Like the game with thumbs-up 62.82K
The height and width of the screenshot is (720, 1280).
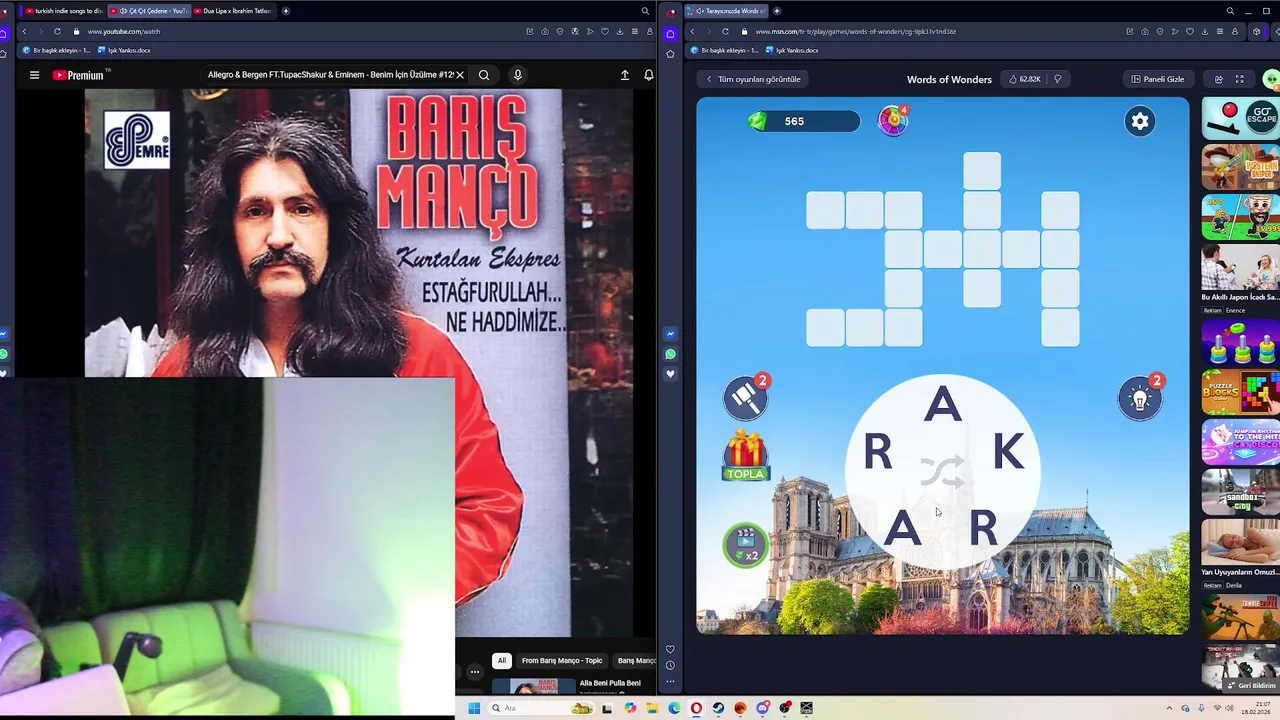[1025, 79]
